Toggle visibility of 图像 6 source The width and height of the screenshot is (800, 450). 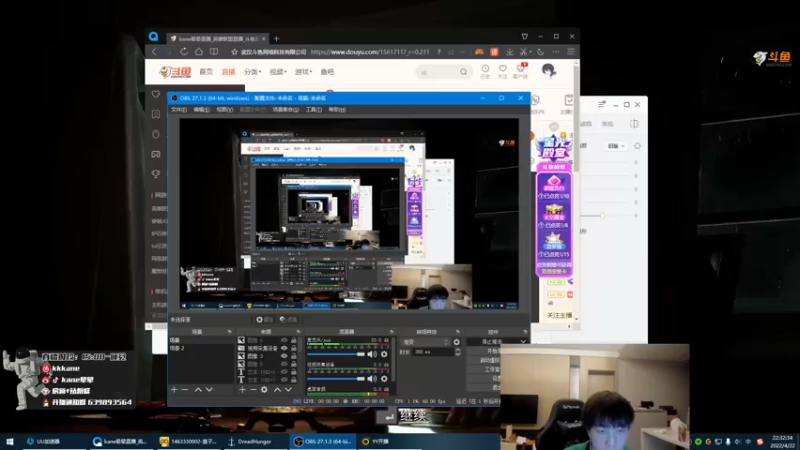coord(284,340)
